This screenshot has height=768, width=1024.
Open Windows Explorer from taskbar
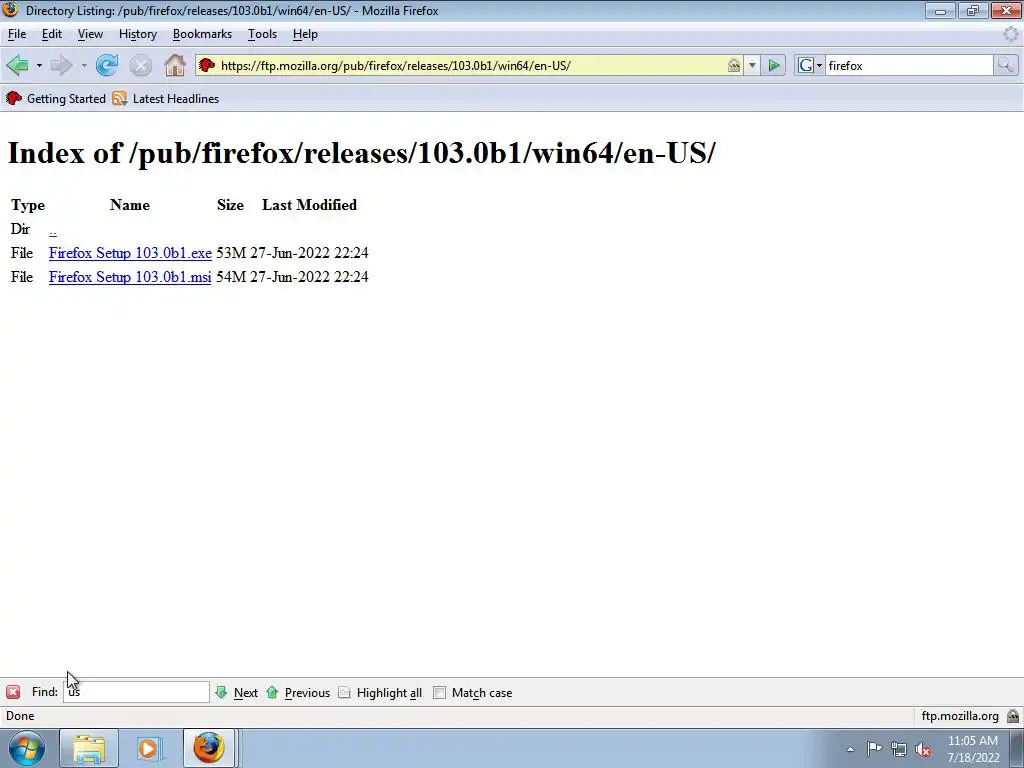(89, 748)
